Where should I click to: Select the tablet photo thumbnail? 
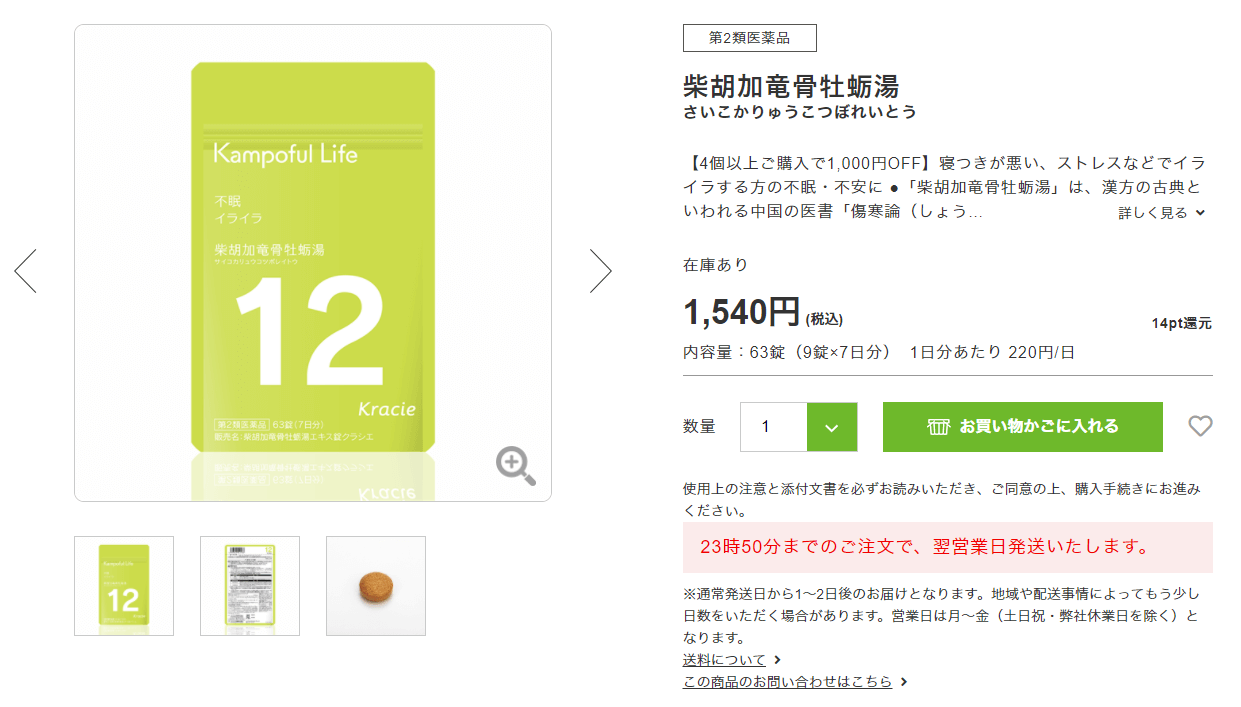(376, 586)
